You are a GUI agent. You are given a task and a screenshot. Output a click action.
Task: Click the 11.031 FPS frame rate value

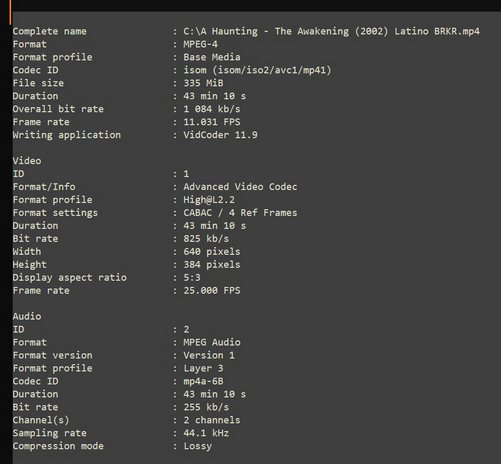coord(212,122)
